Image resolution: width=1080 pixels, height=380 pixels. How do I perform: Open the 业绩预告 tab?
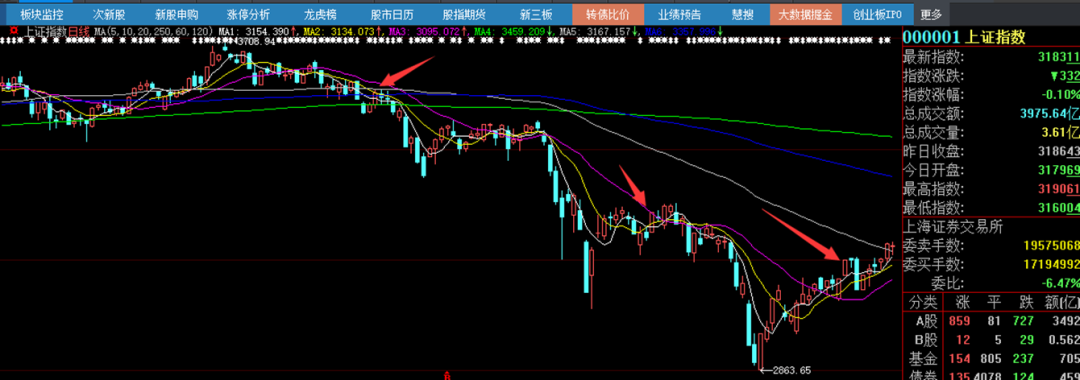pos(679,14)
